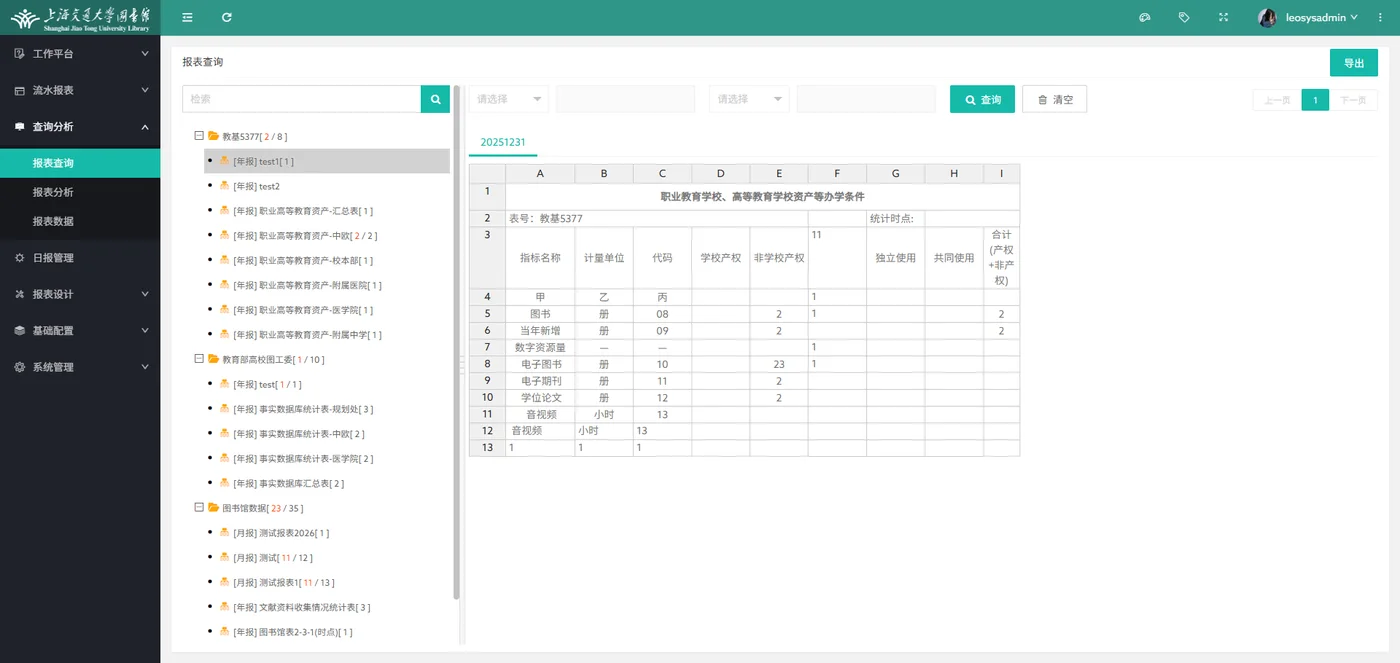Open the first 请选择 dropdown

pos(509,99)
